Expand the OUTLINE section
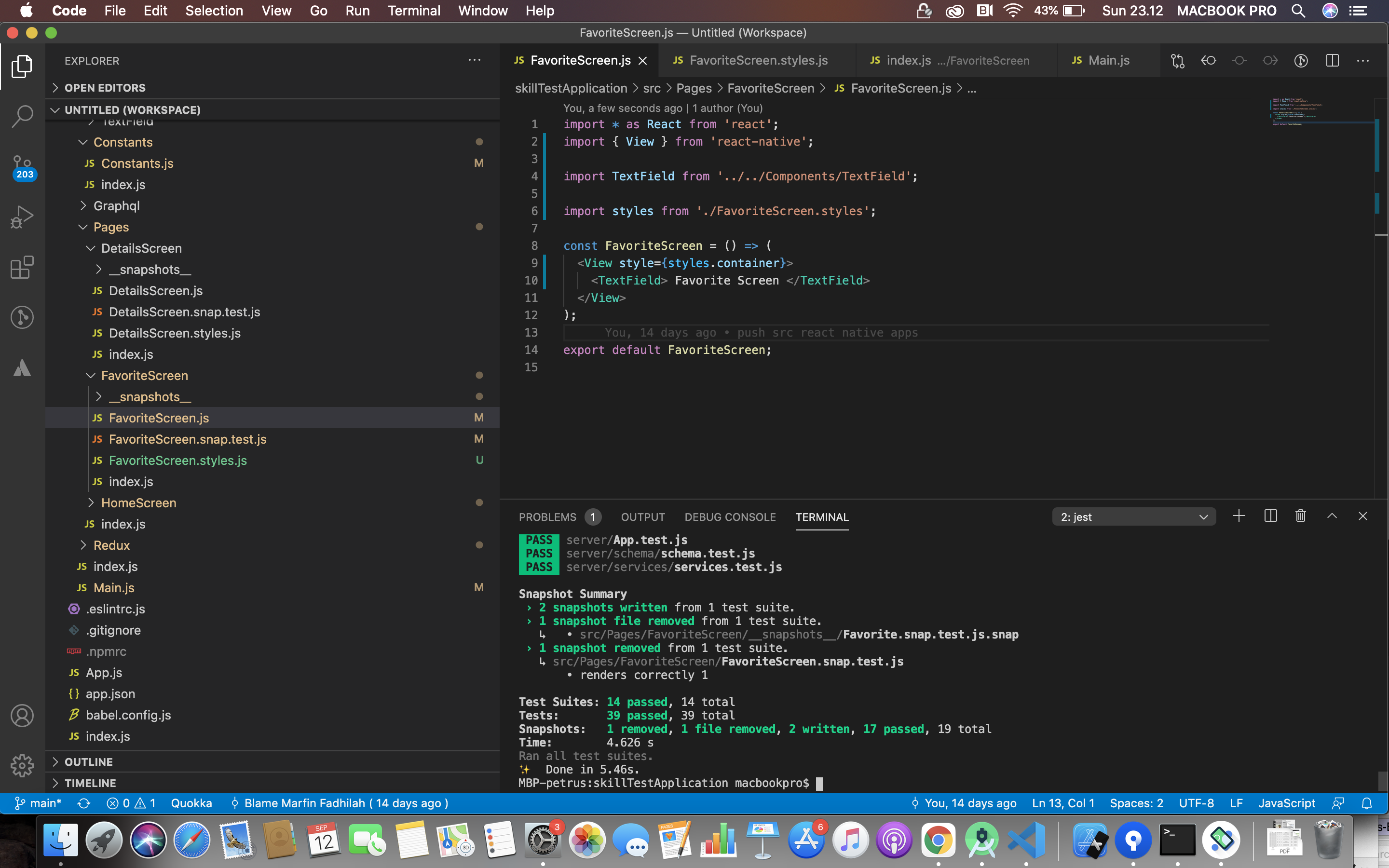 [272, 762]
